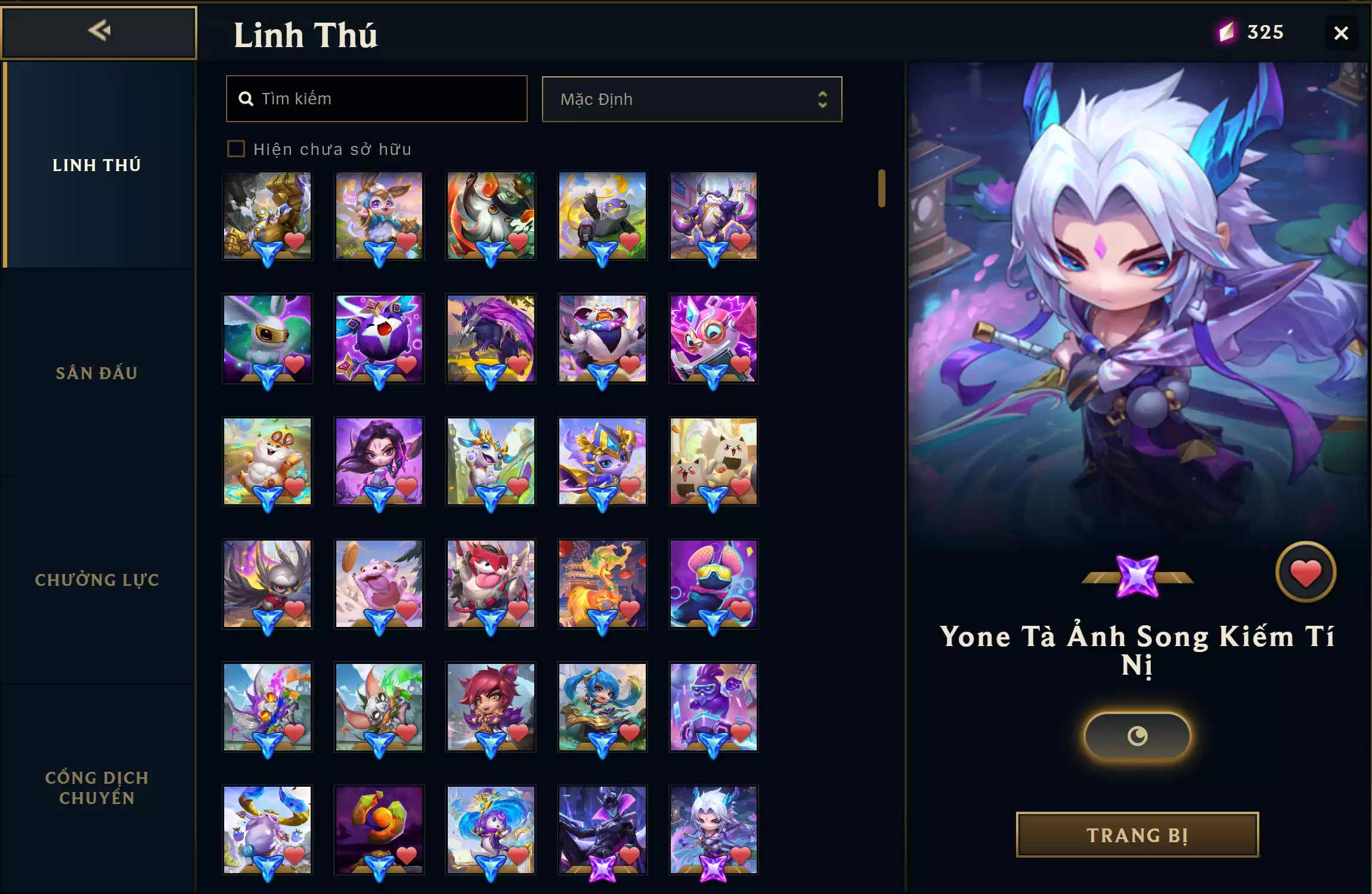
Task: Select the chibi Yone thumbnail in the grid
Action: pos(714,830)
